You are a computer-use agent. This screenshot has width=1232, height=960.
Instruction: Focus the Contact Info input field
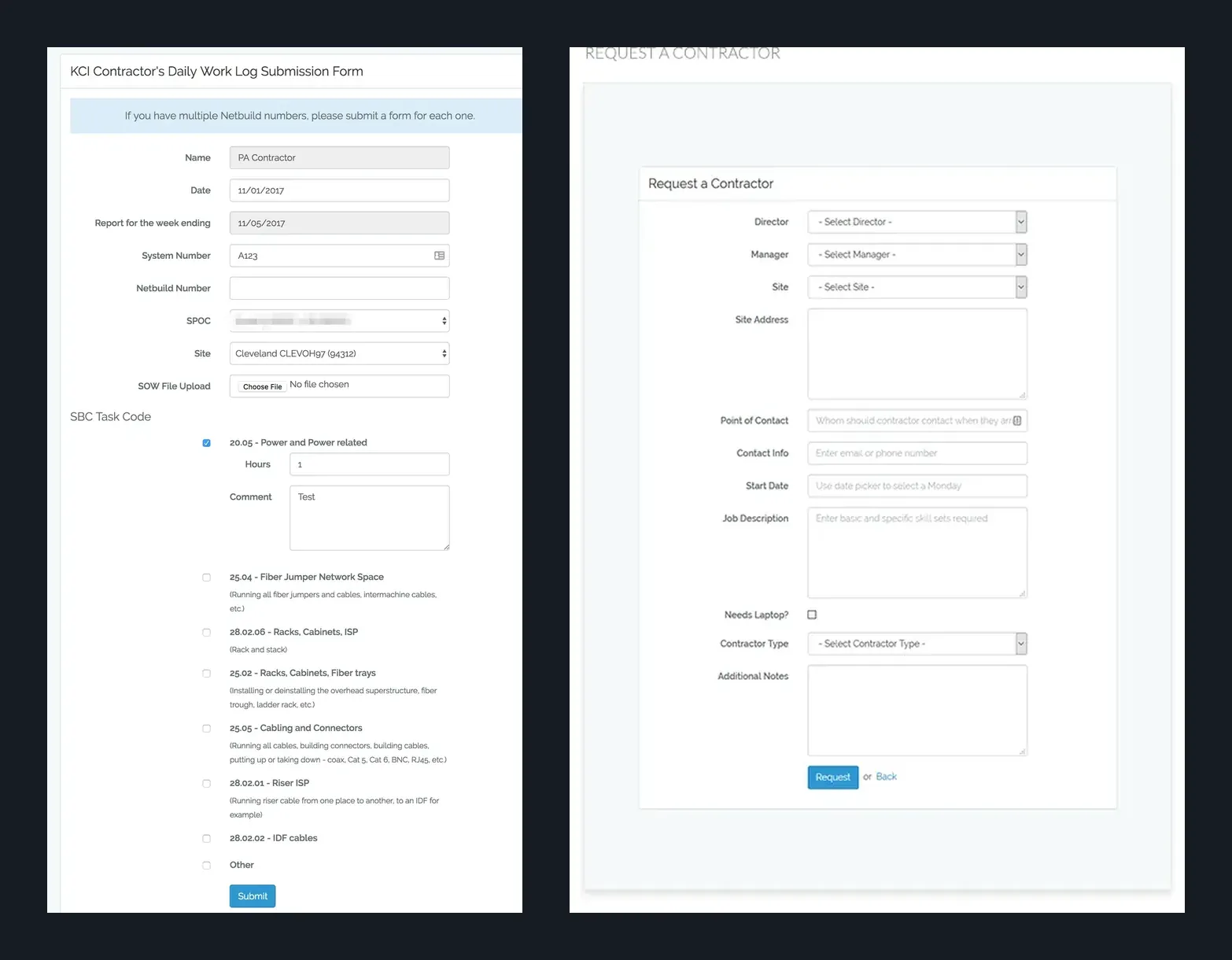pyautogui.click(x=917, y=453)
